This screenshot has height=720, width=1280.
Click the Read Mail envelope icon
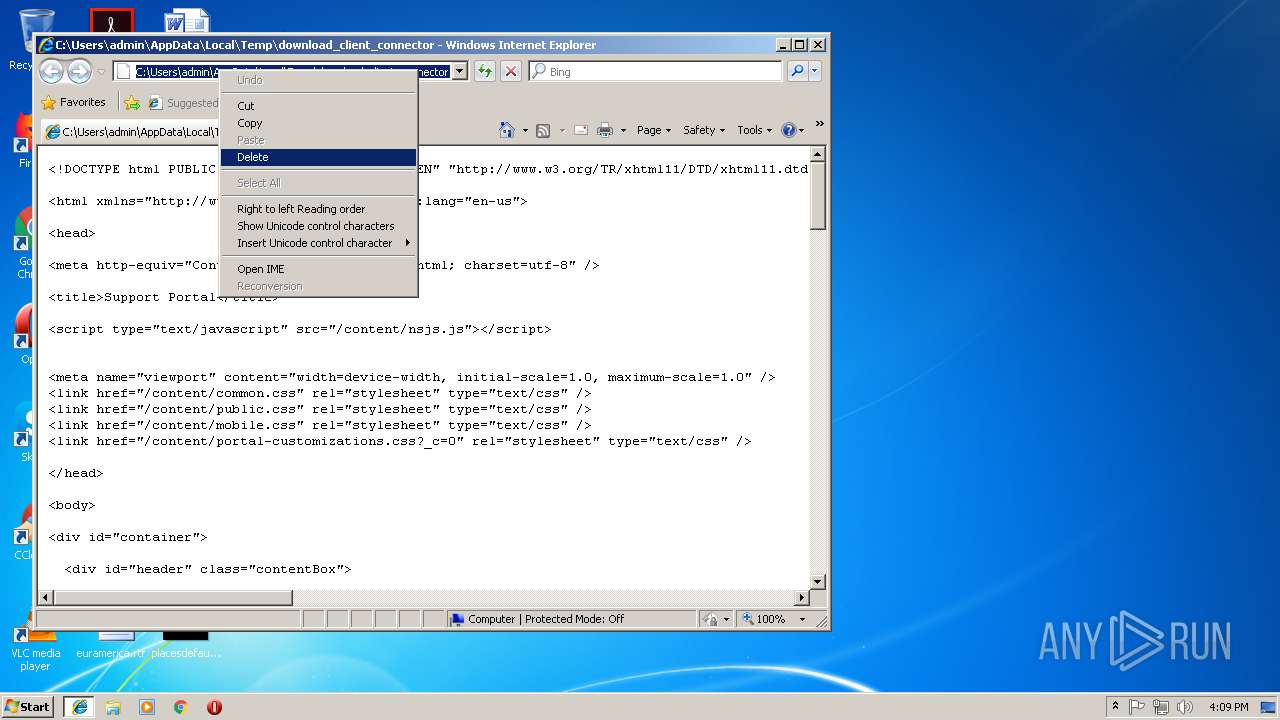580,130
